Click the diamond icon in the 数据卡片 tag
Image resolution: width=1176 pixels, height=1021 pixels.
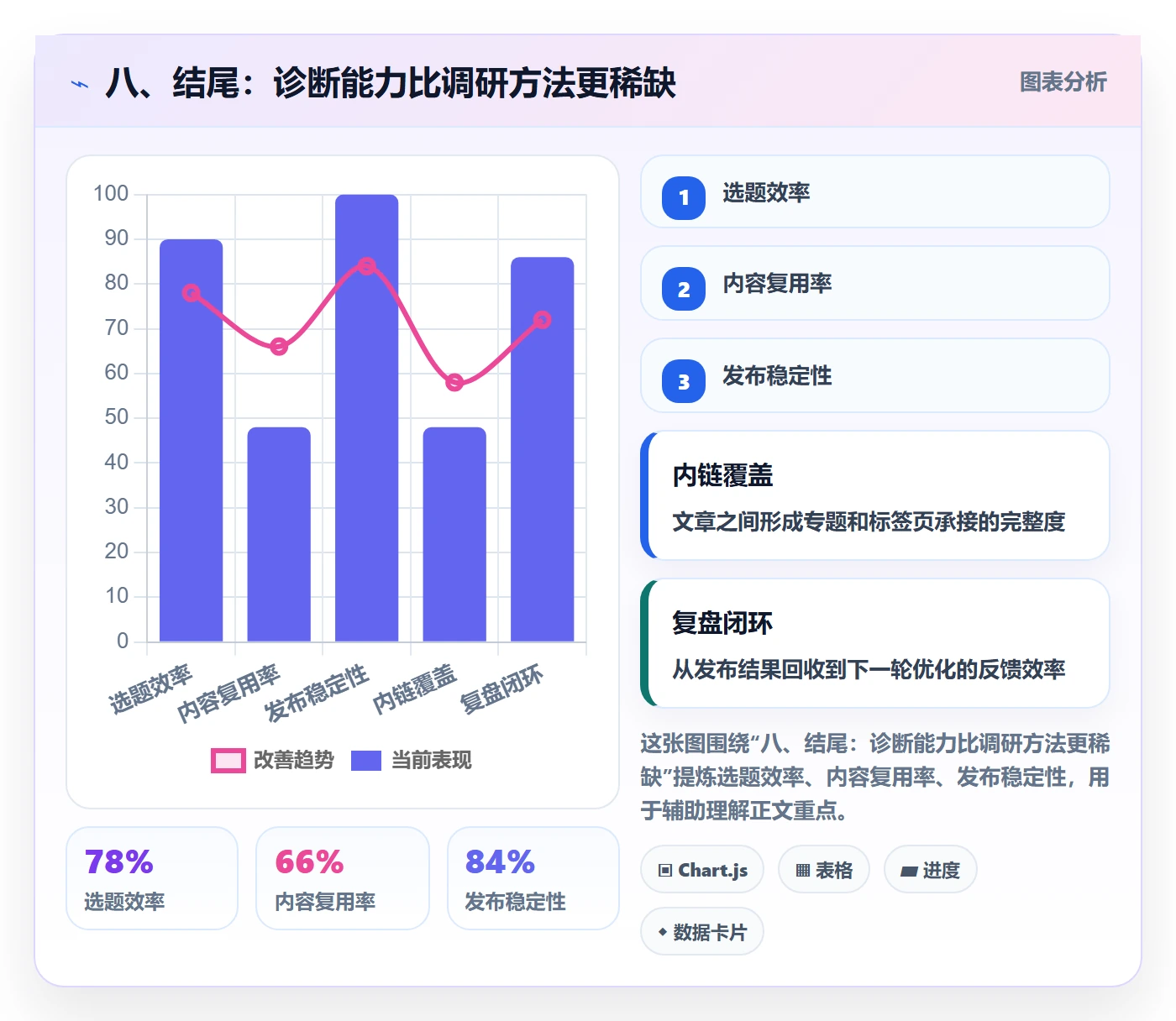[x=663, y=932]
